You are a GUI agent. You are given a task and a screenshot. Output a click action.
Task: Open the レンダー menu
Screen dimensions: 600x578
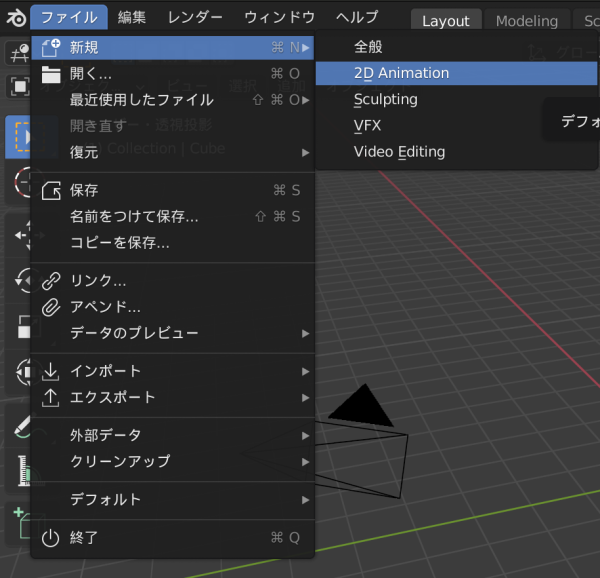196,17
